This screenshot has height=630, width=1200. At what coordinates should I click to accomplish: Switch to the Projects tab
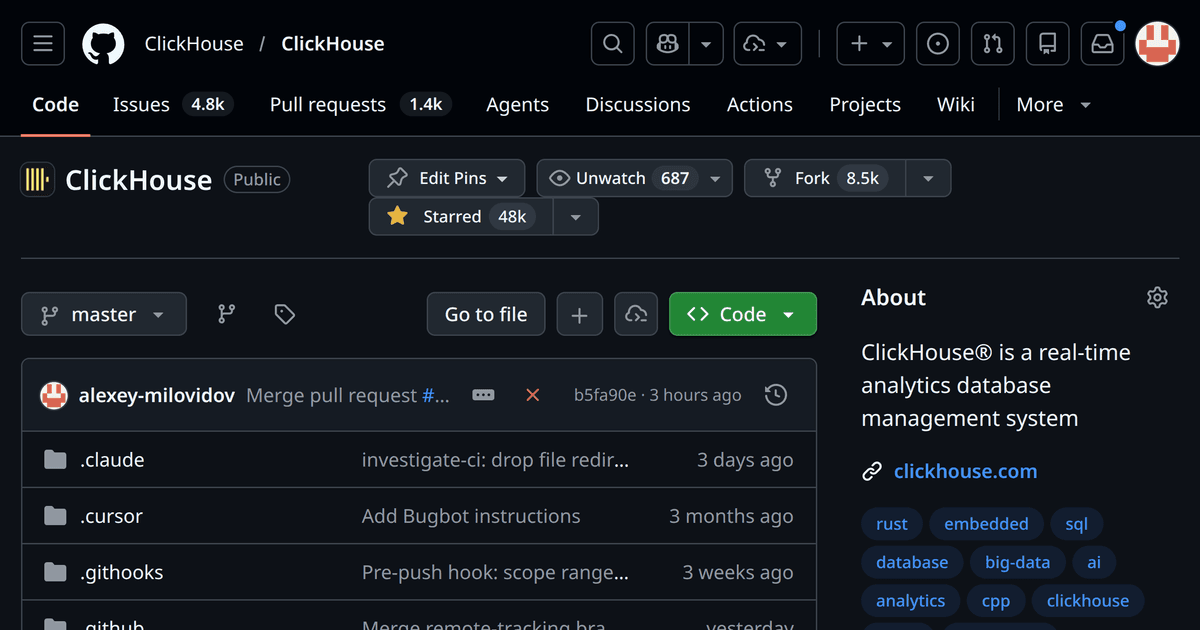pos(865,104)
